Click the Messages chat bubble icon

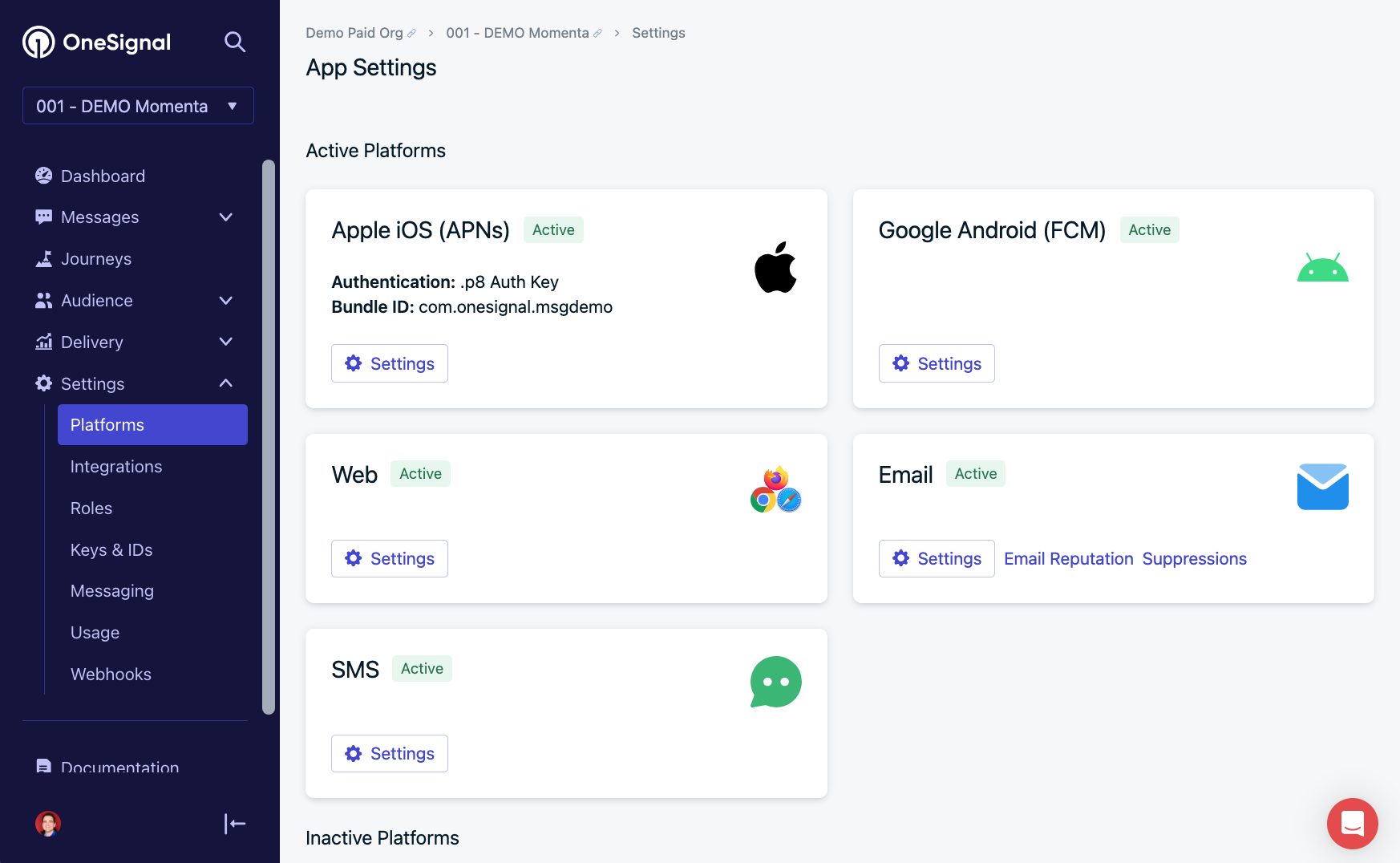click(x=44, y=217)
